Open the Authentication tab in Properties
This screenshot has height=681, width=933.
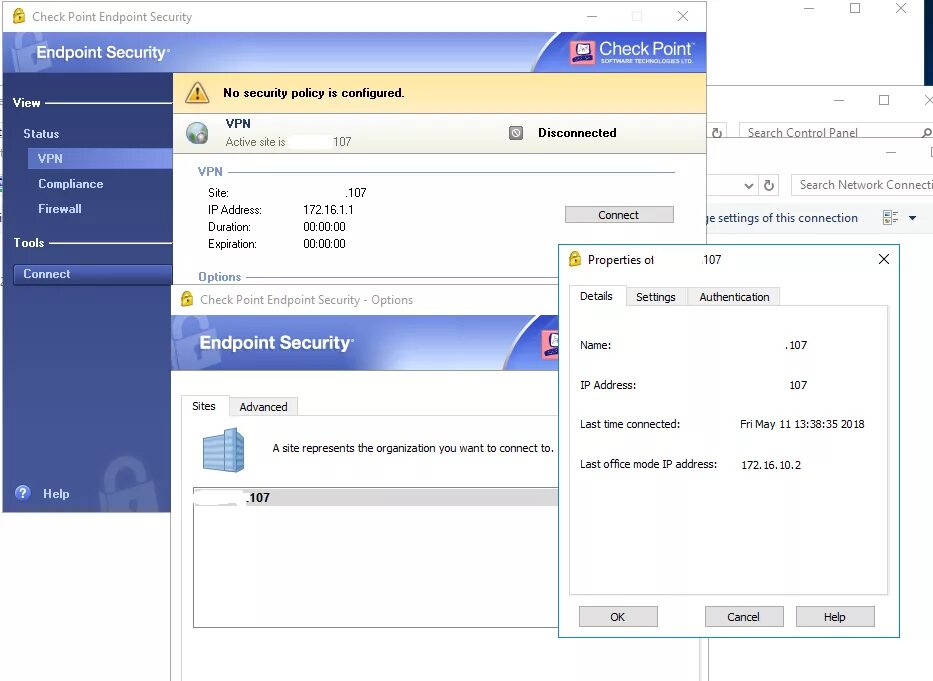click(734, 297)
